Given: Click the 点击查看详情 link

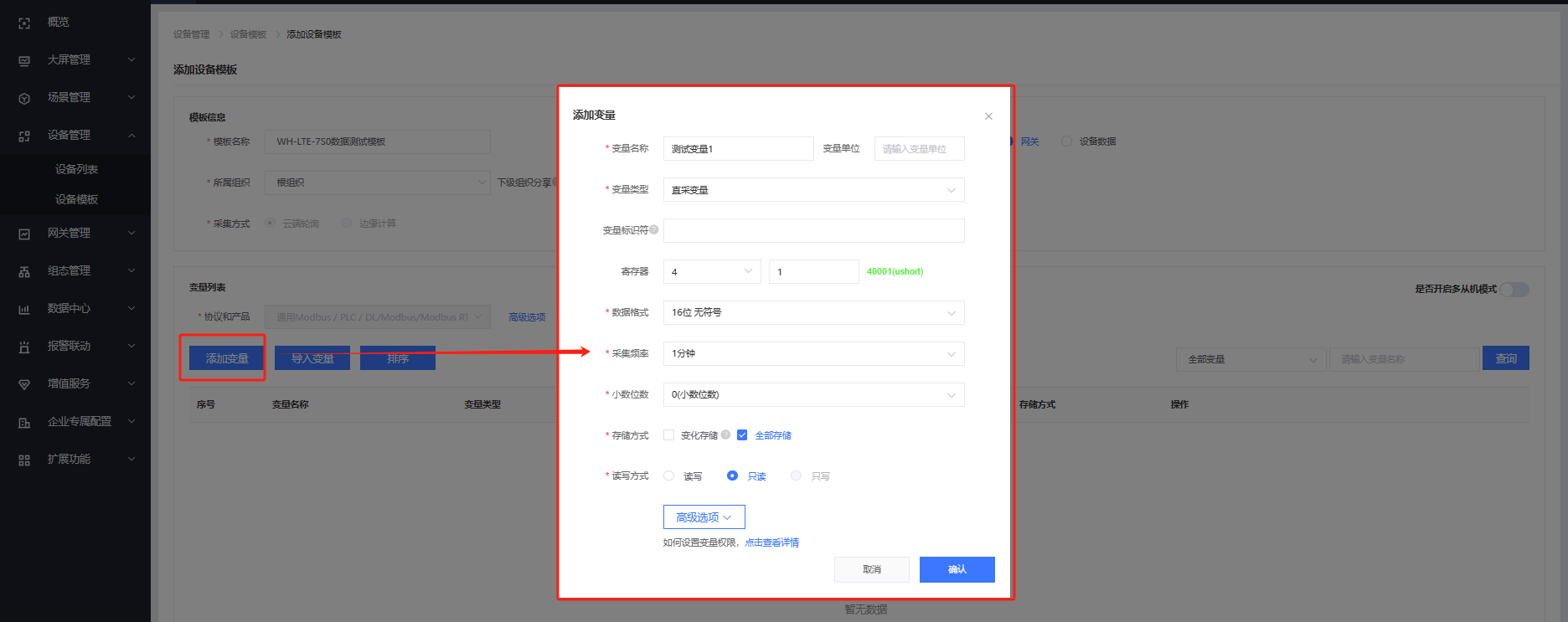Looking at the screenshot, I should click(x=771, y=542).
